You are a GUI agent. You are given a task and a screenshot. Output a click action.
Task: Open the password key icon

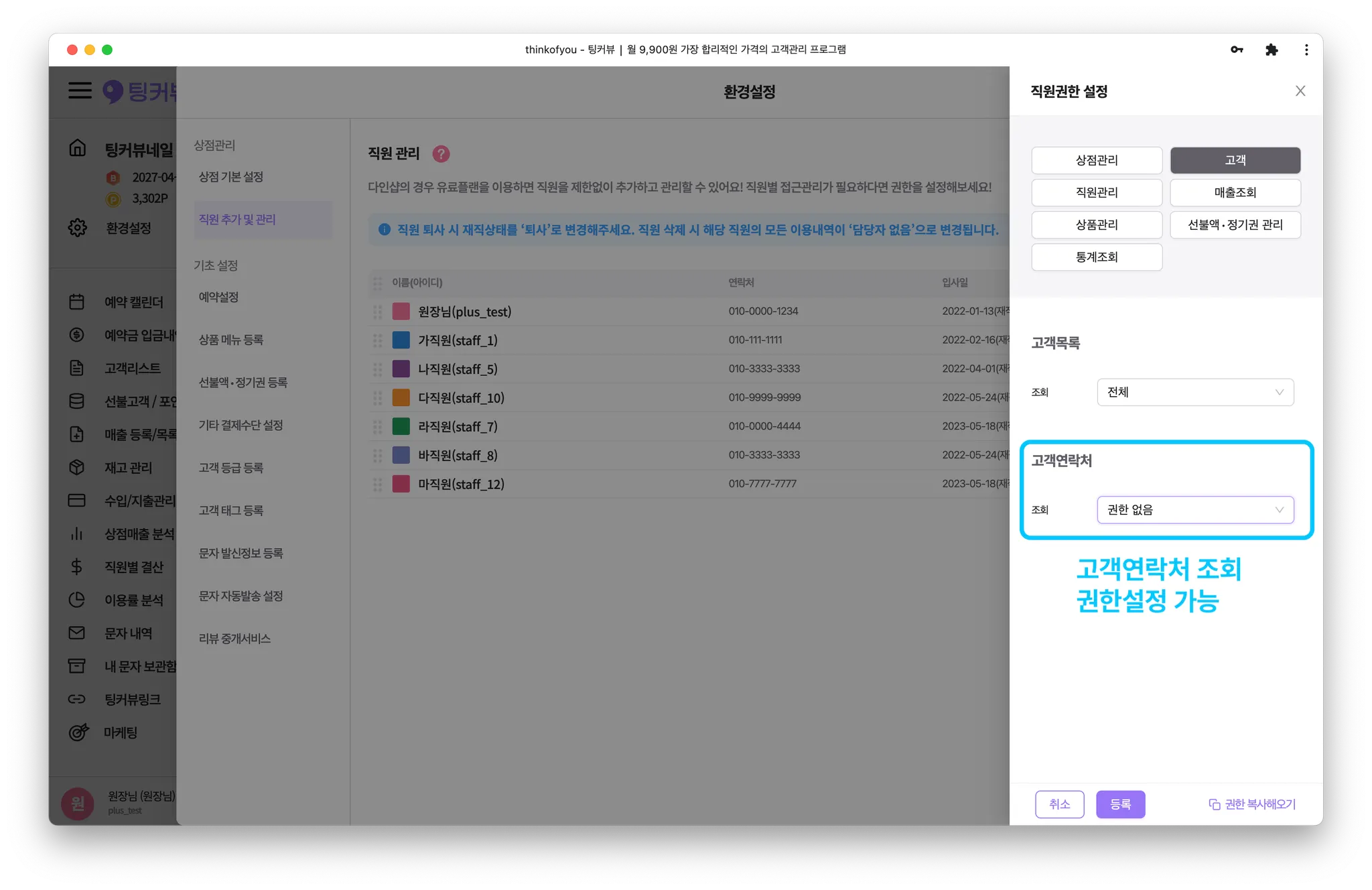click(1237, 50)
